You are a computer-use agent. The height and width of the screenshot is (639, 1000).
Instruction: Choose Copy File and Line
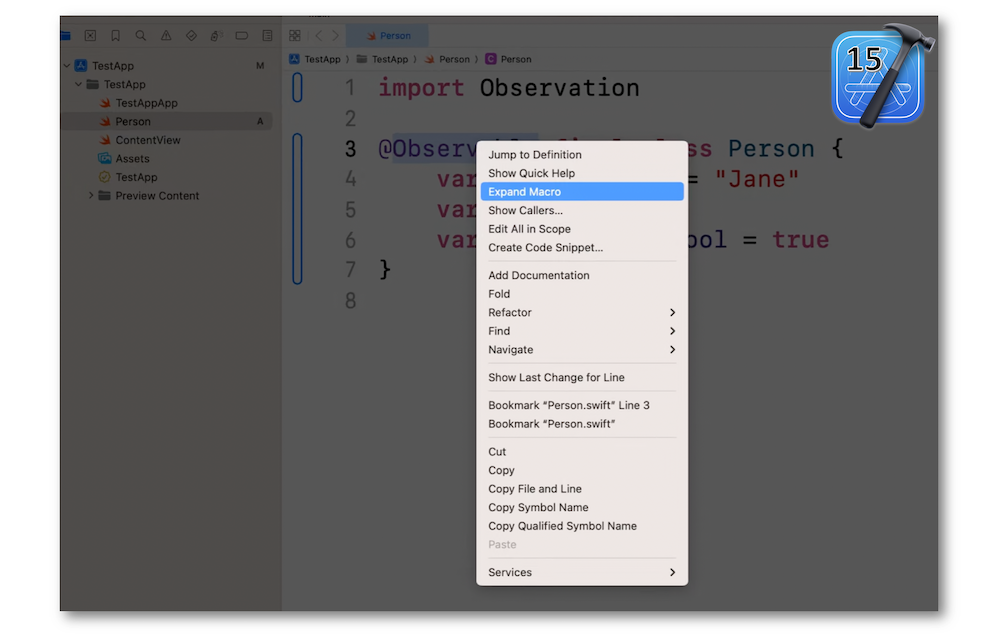[x=582, y=488]
